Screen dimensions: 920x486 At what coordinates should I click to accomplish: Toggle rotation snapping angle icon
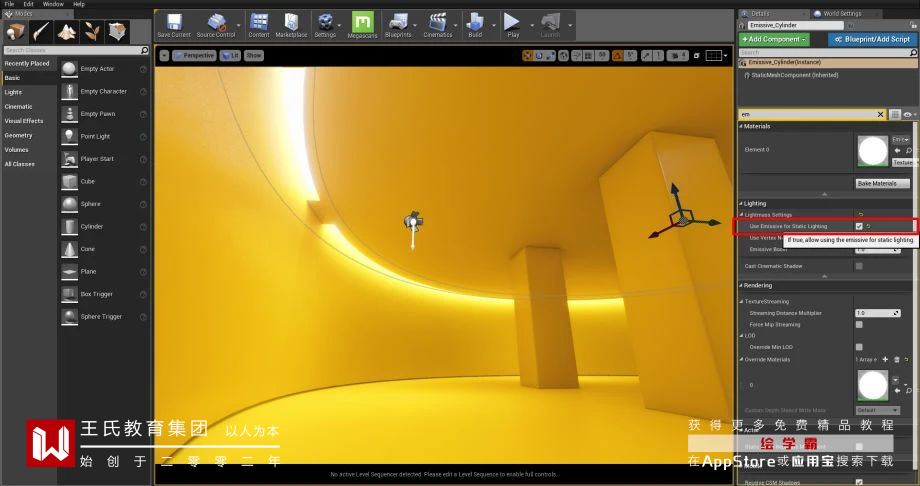click(617, 56)
